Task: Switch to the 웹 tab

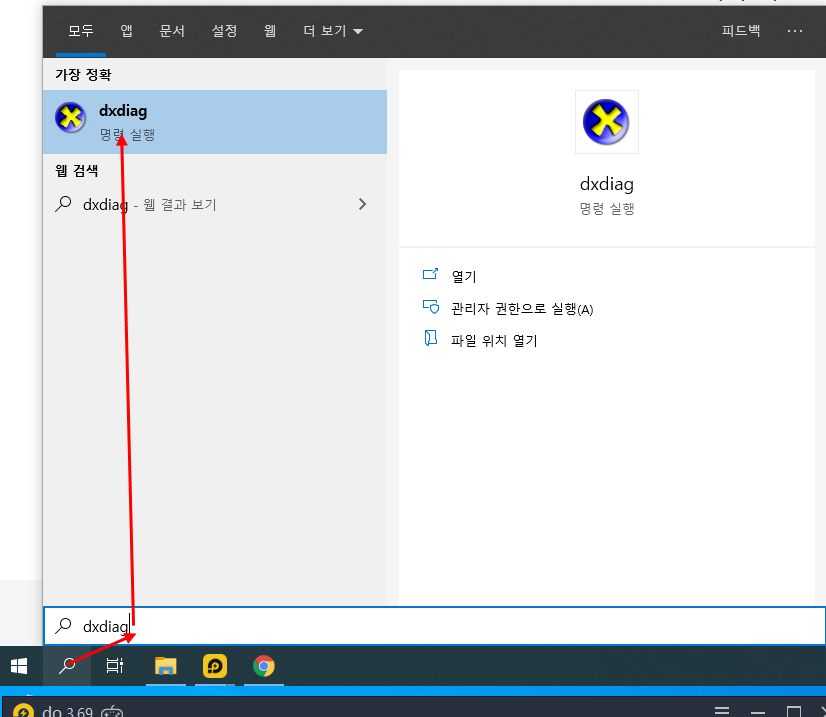Action: tap(270, 31)
